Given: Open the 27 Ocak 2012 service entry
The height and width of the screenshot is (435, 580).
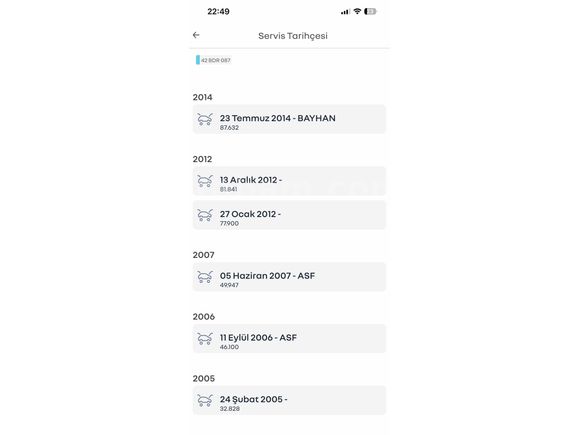Looking at the screenshot, I should coord(289,215).
